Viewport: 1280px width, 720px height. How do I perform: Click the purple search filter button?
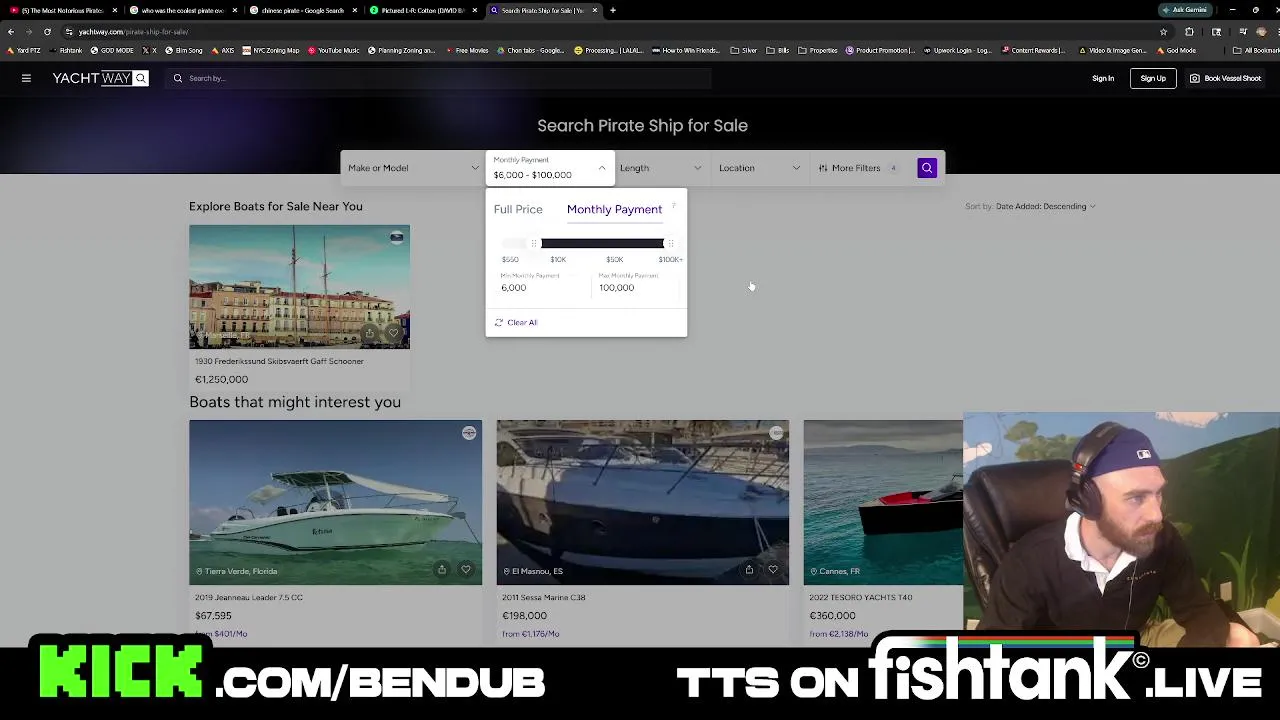[927, 168]
